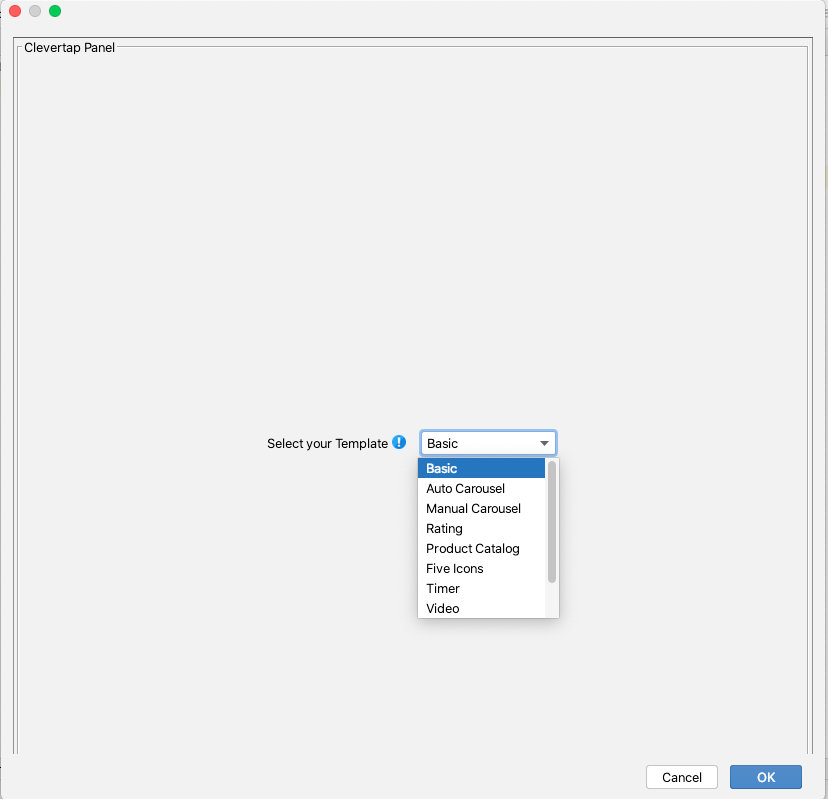Click the dropdown list scrollbar thumb

coord(552,522)
